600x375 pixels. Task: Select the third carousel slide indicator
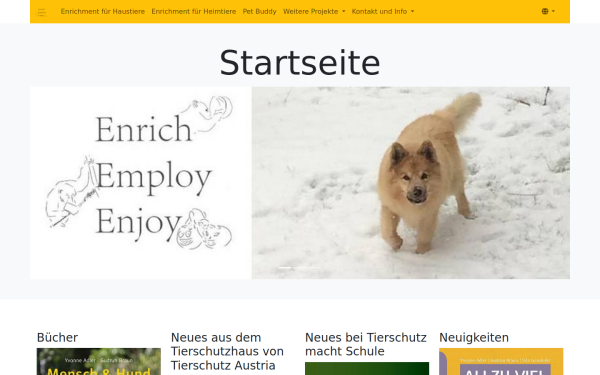coord(315,267)
